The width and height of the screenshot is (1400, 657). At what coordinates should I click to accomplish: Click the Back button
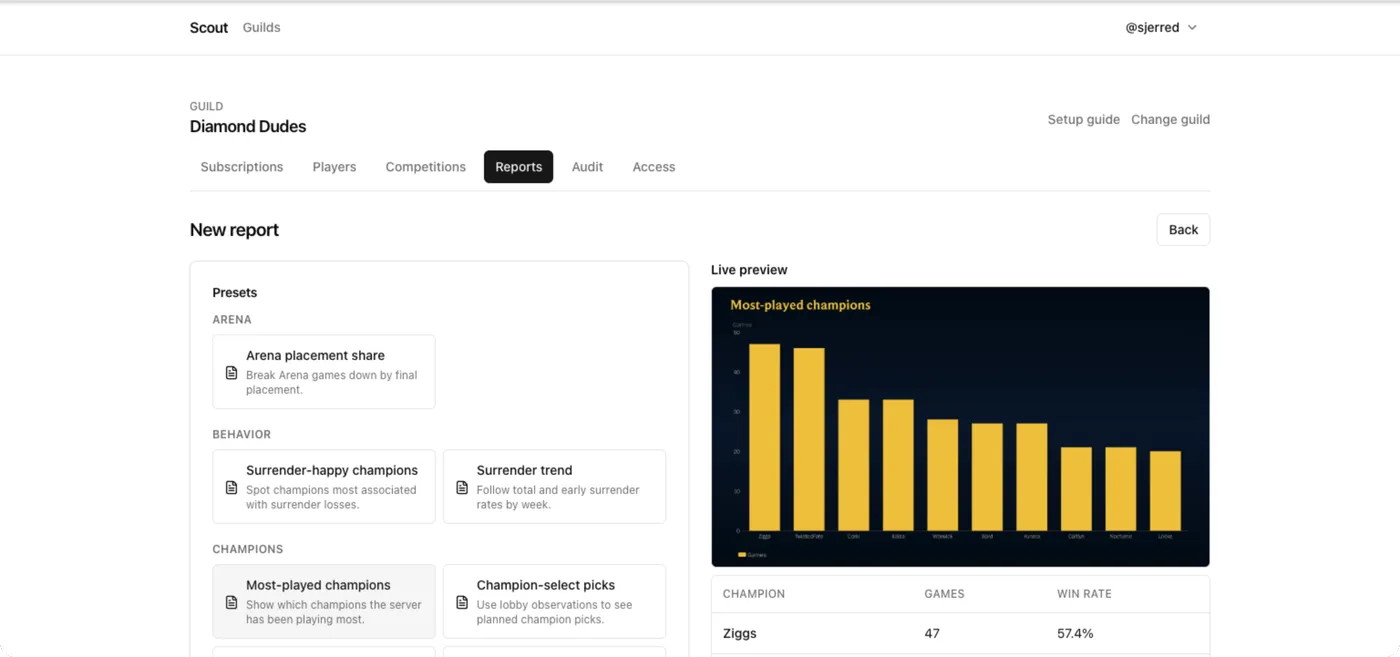[x=1183, y=230]
